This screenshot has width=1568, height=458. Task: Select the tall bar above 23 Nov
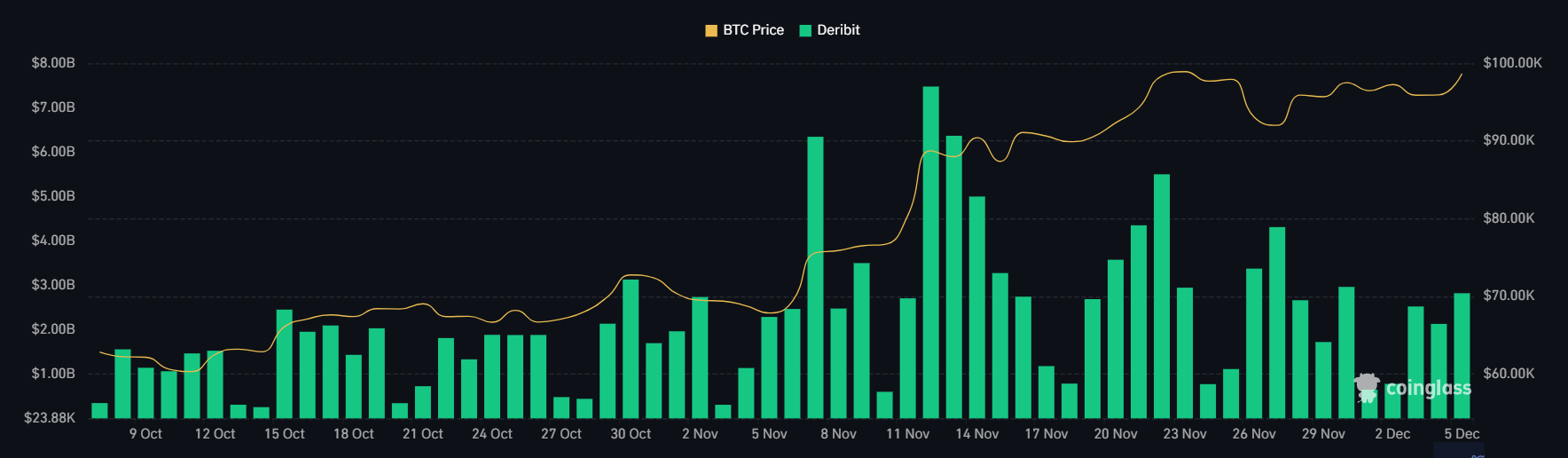point(1162,296)
